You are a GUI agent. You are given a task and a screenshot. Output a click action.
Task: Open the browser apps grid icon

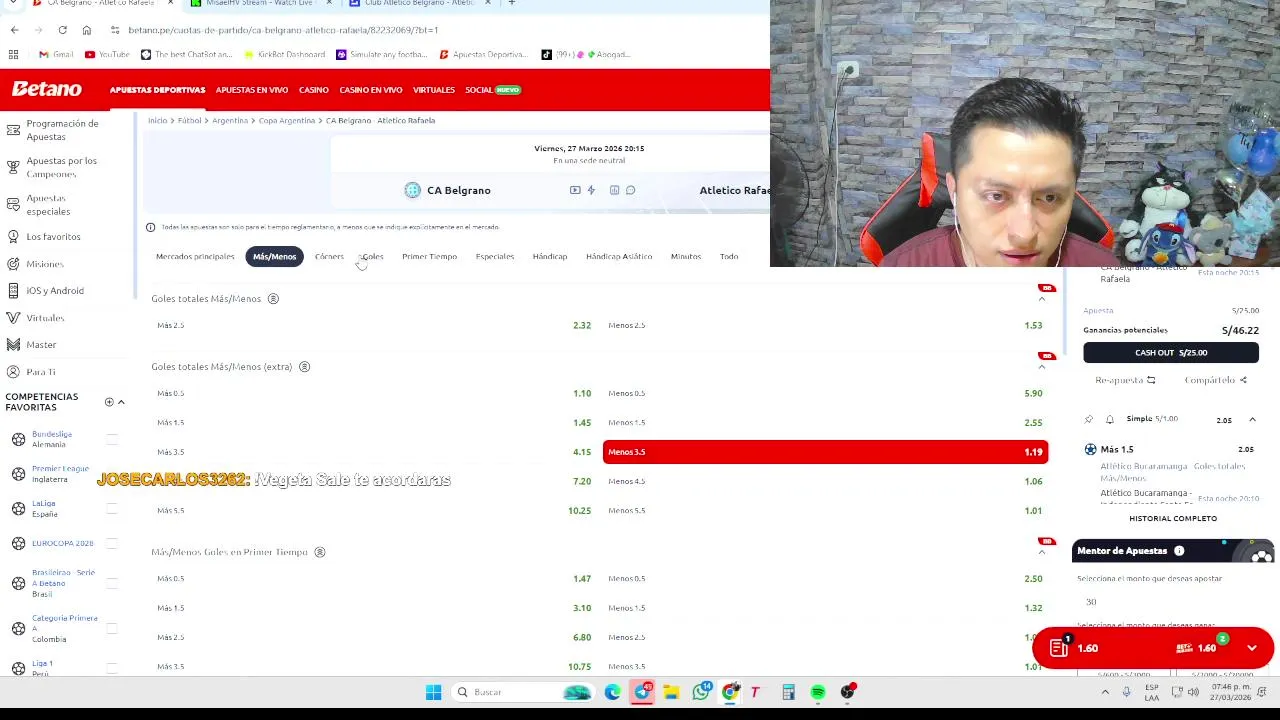13,54
